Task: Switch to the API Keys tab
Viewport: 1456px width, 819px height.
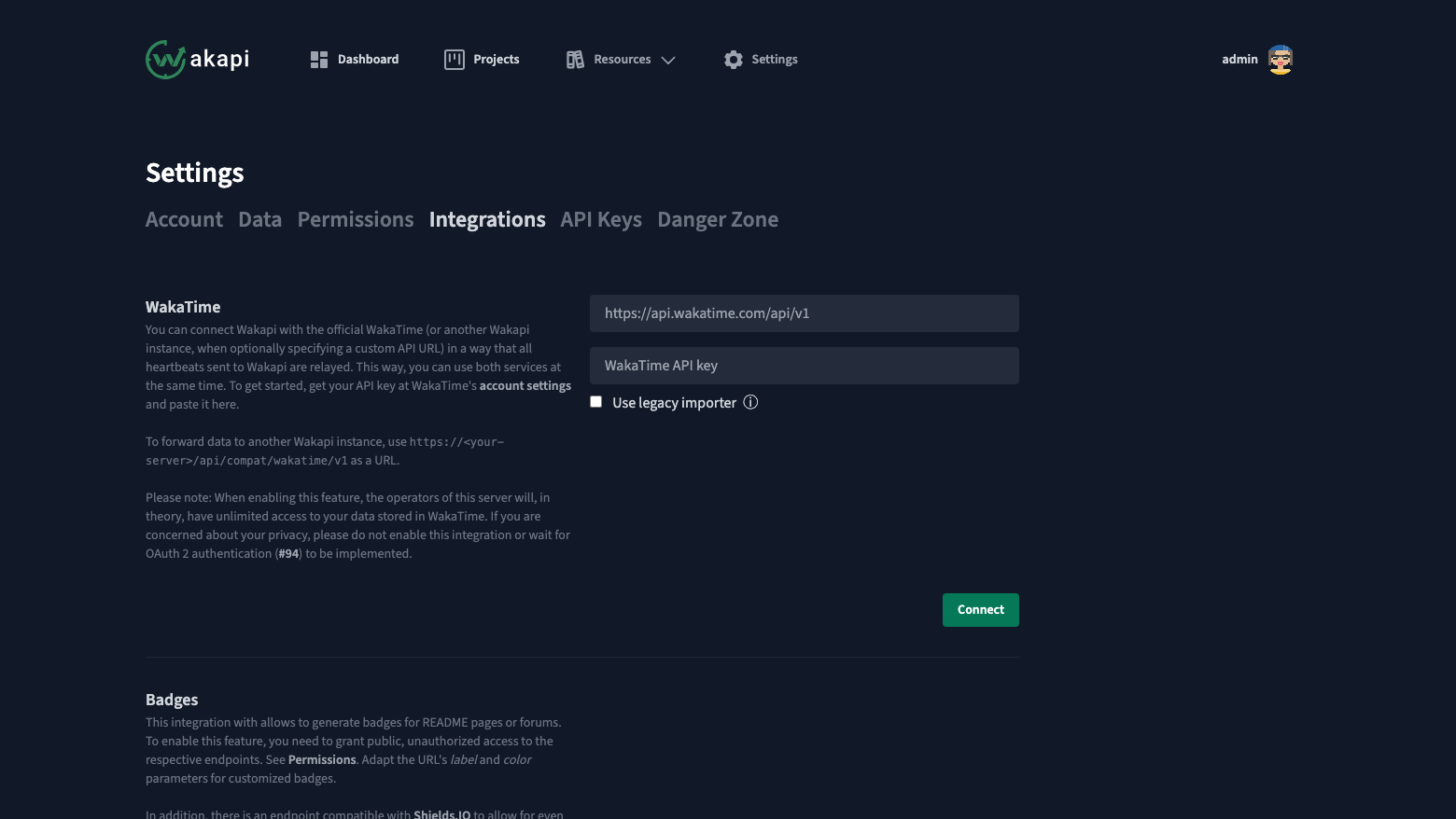Action: point(601,219)
